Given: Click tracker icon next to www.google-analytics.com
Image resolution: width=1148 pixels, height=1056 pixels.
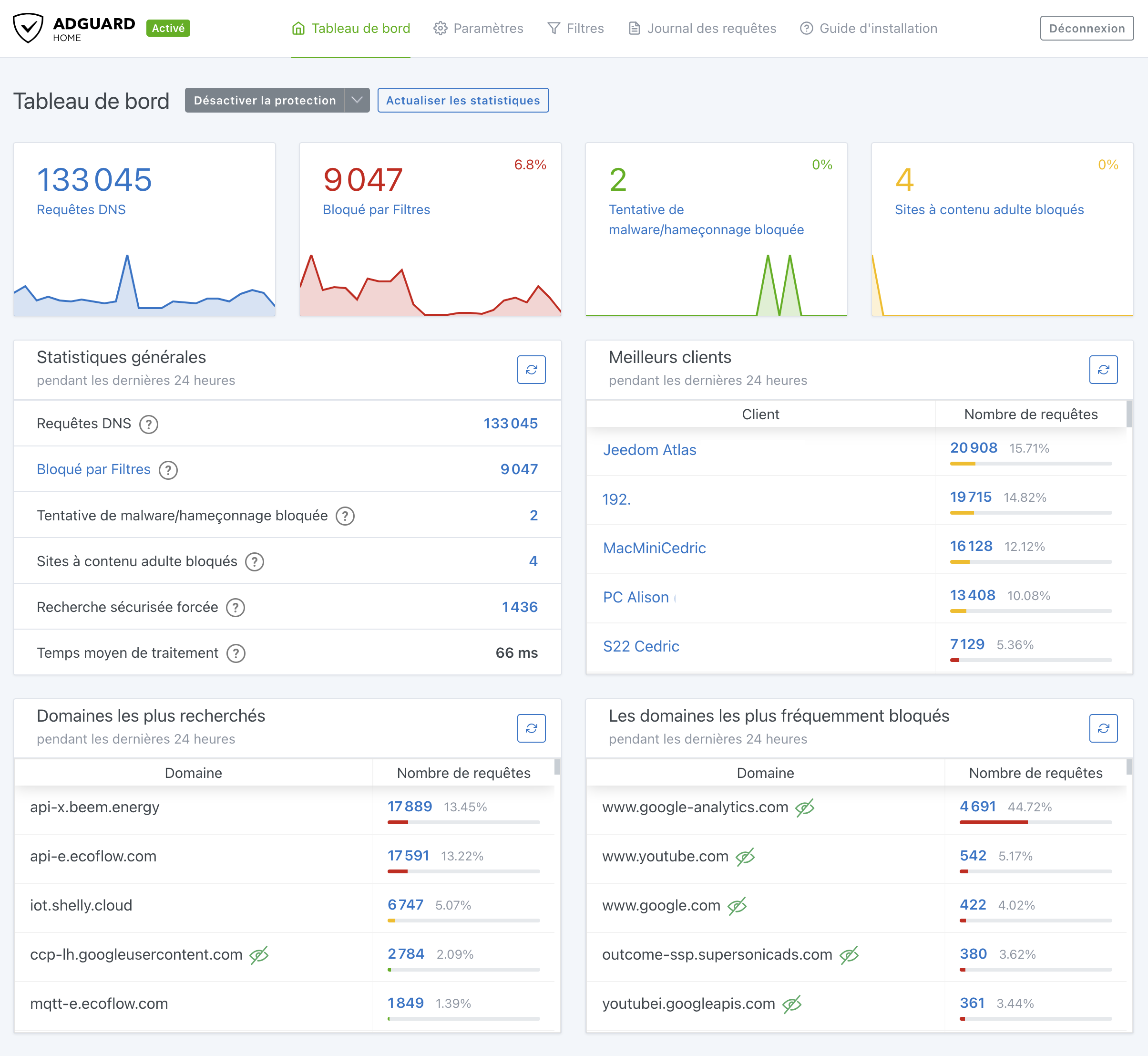Looking at the screenshot, I should pos(805,808).
